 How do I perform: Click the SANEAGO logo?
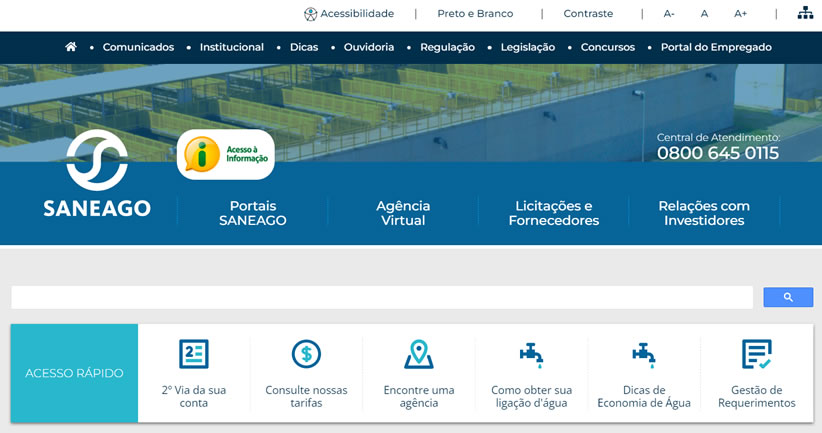(x=97, y=174)
